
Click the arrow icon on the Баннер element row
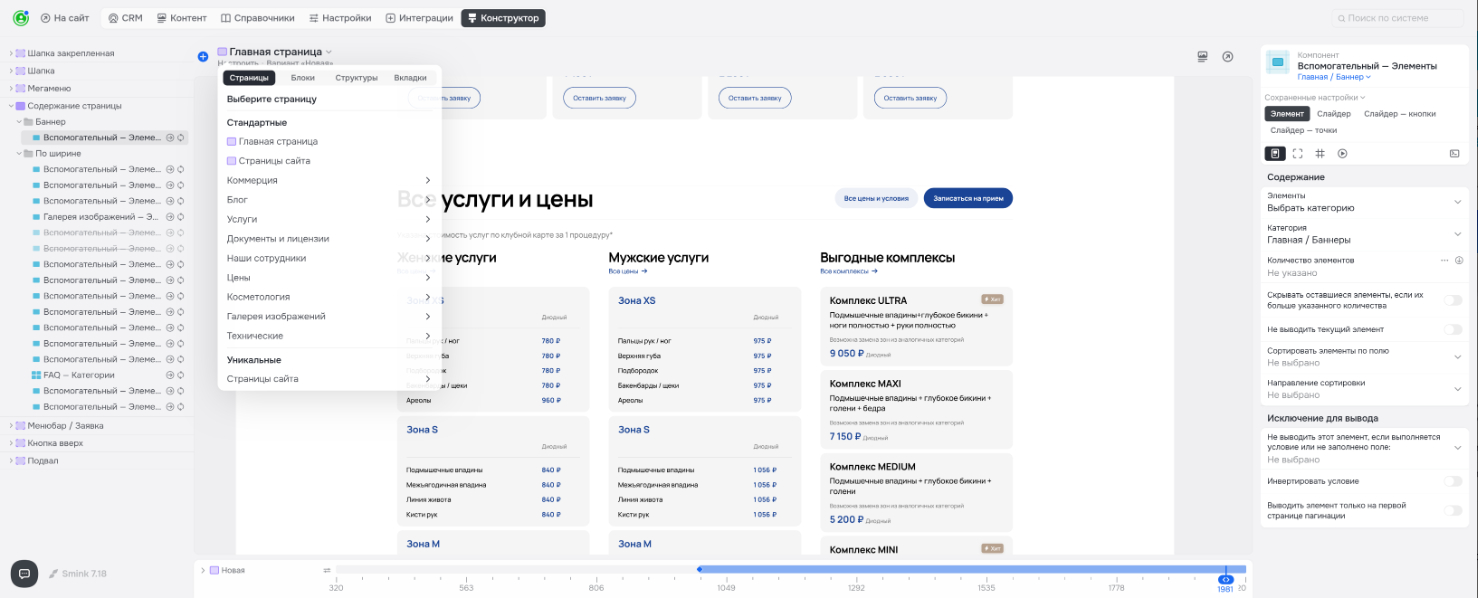point(170,137)
